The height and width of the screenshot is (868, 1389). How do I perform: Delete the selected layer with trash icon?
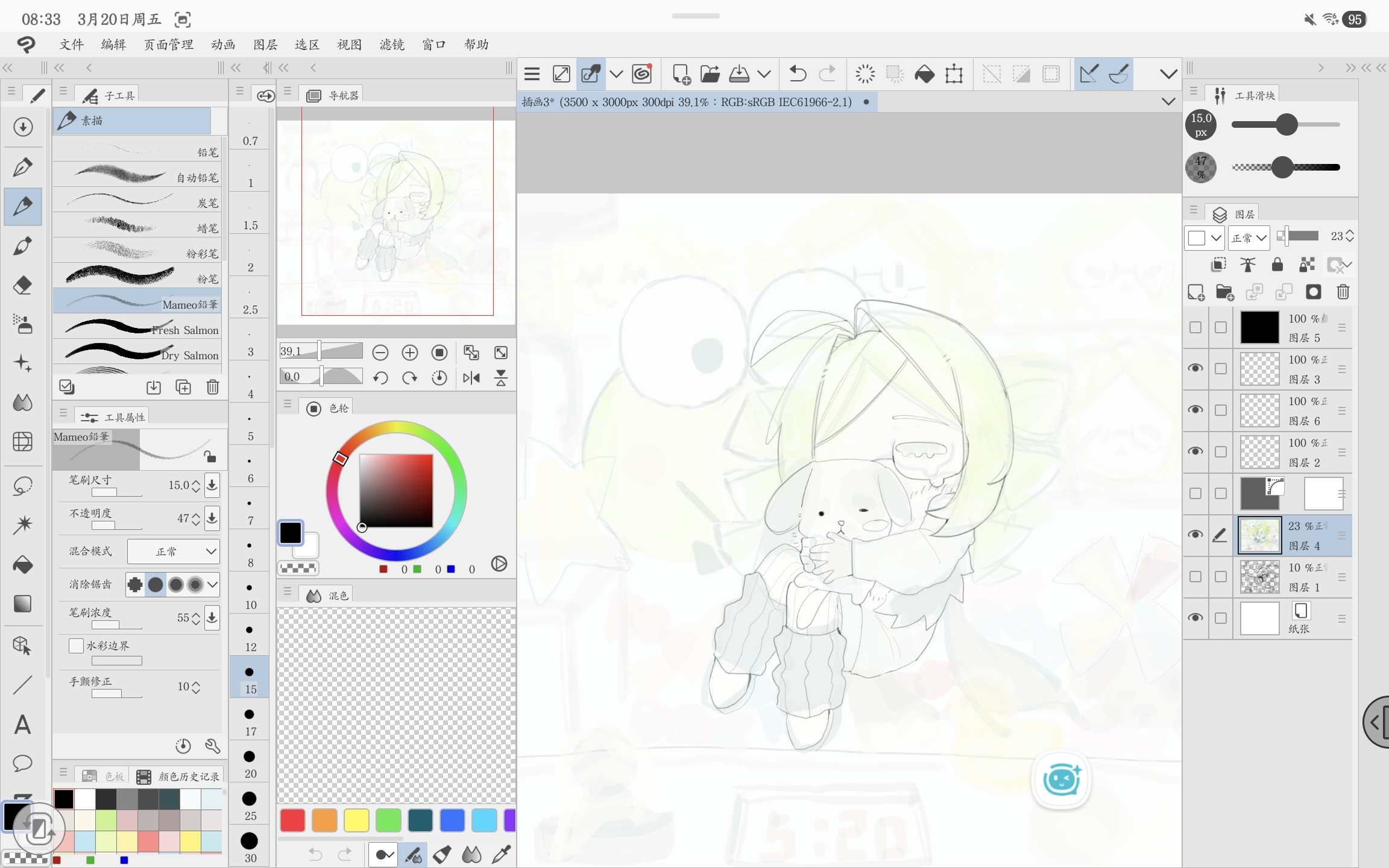tap(1343, 292)
